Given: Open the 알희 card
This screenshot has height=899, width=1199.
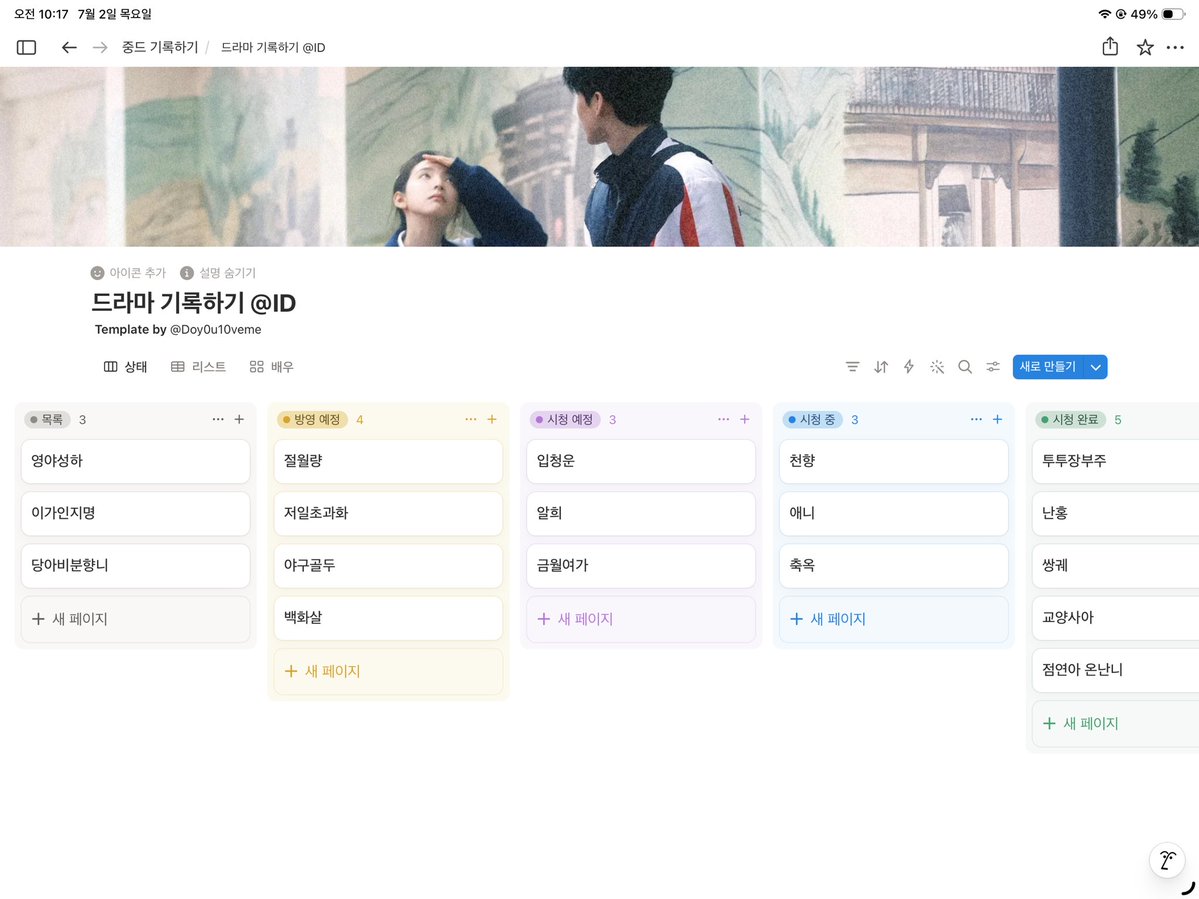Looking at the screenshot, I should pos(641,514).
